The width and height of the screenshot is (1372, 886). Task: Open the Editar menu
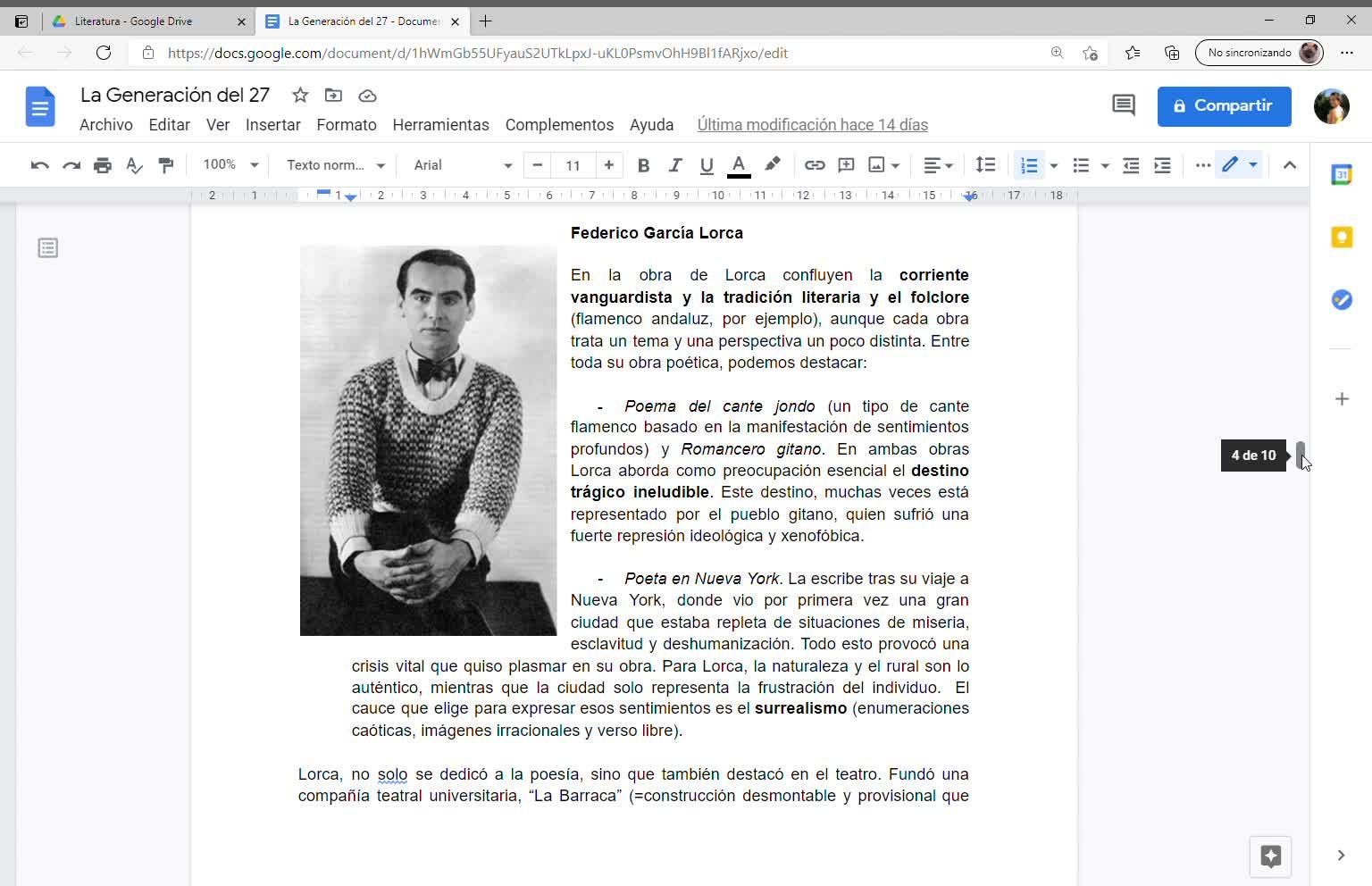coord(170,125)
